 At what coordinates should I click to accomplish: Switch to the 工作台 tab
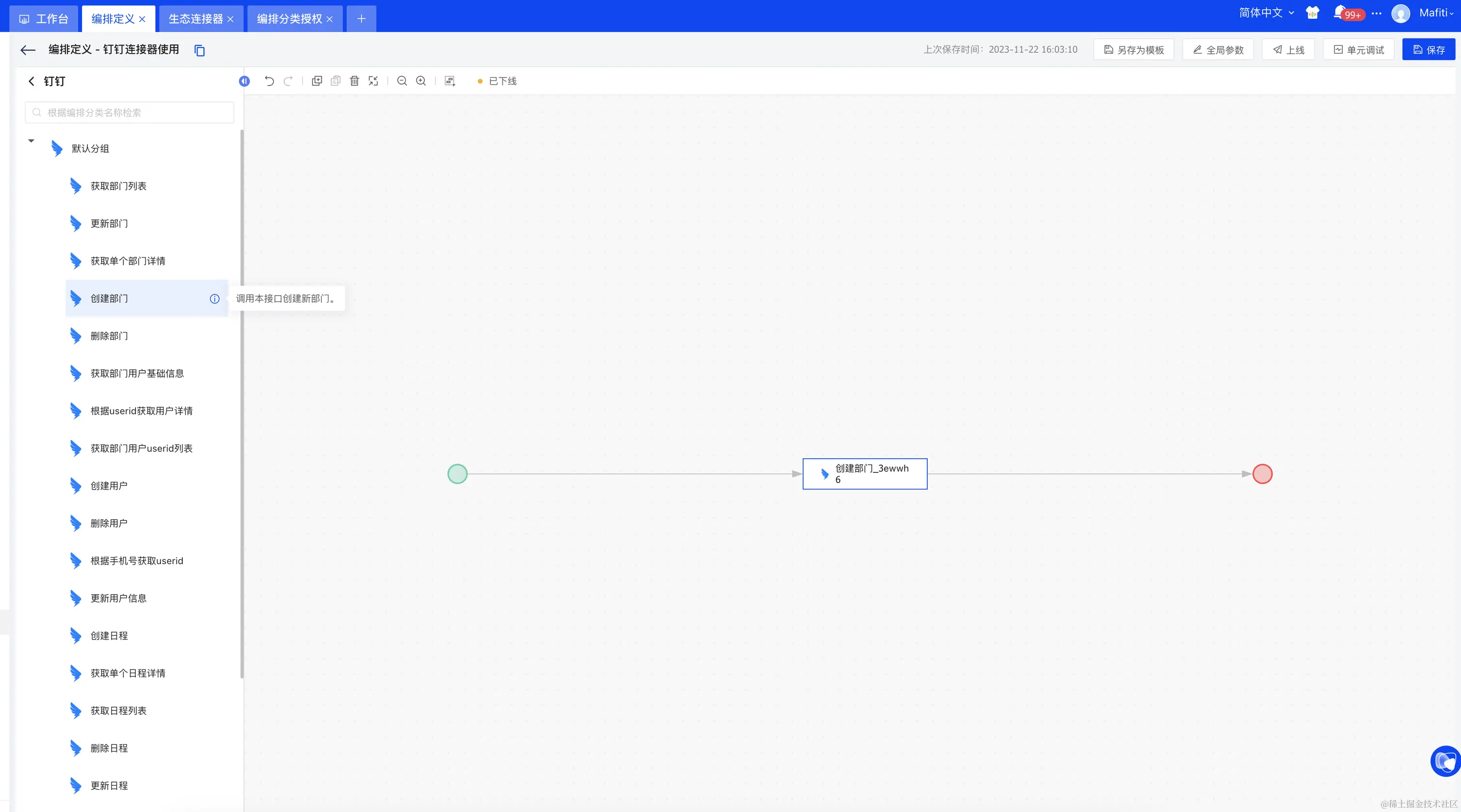44,19
